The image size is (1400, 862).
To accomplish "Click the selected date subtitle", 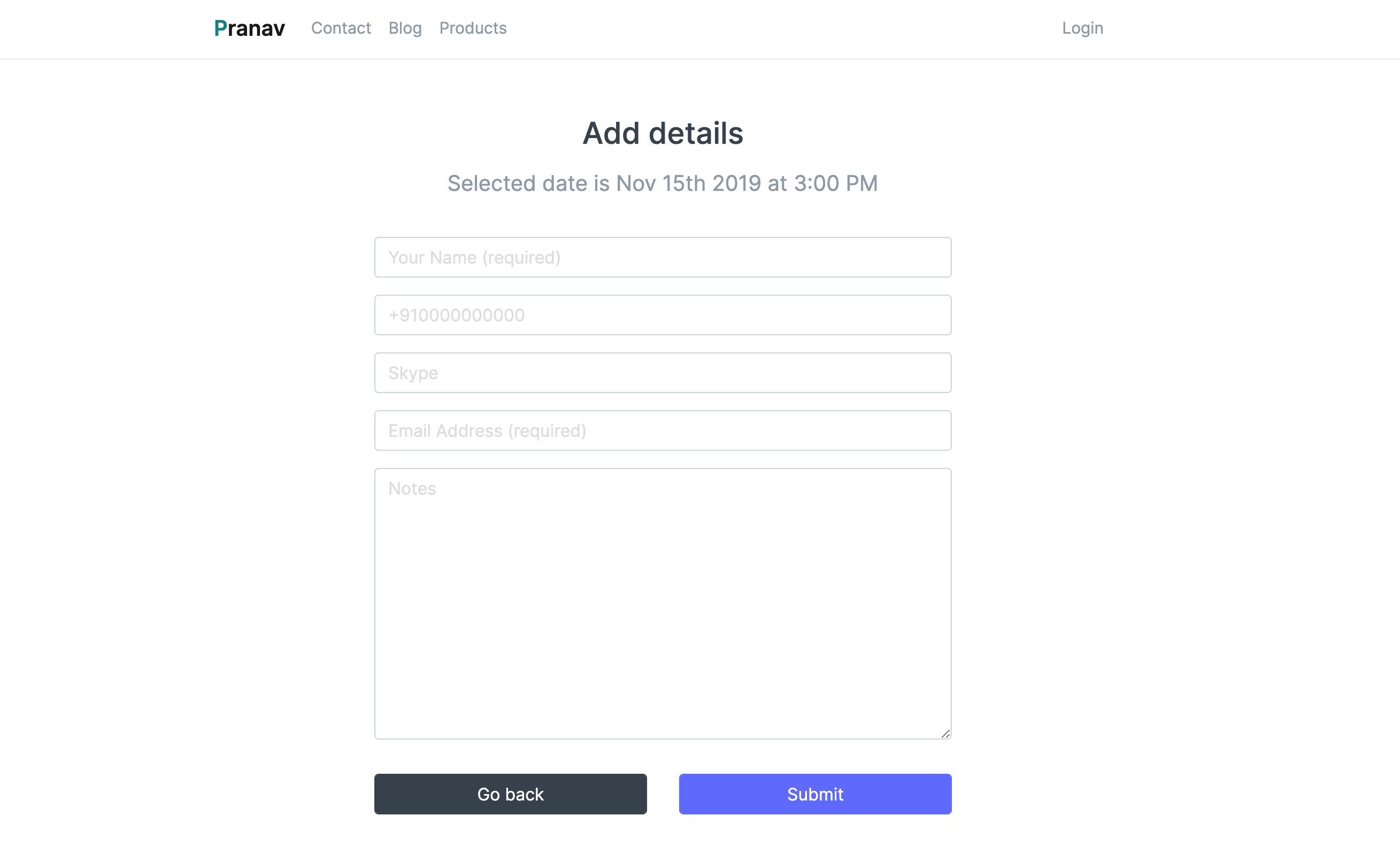I will pyautogui.click(x=663, y=183).
